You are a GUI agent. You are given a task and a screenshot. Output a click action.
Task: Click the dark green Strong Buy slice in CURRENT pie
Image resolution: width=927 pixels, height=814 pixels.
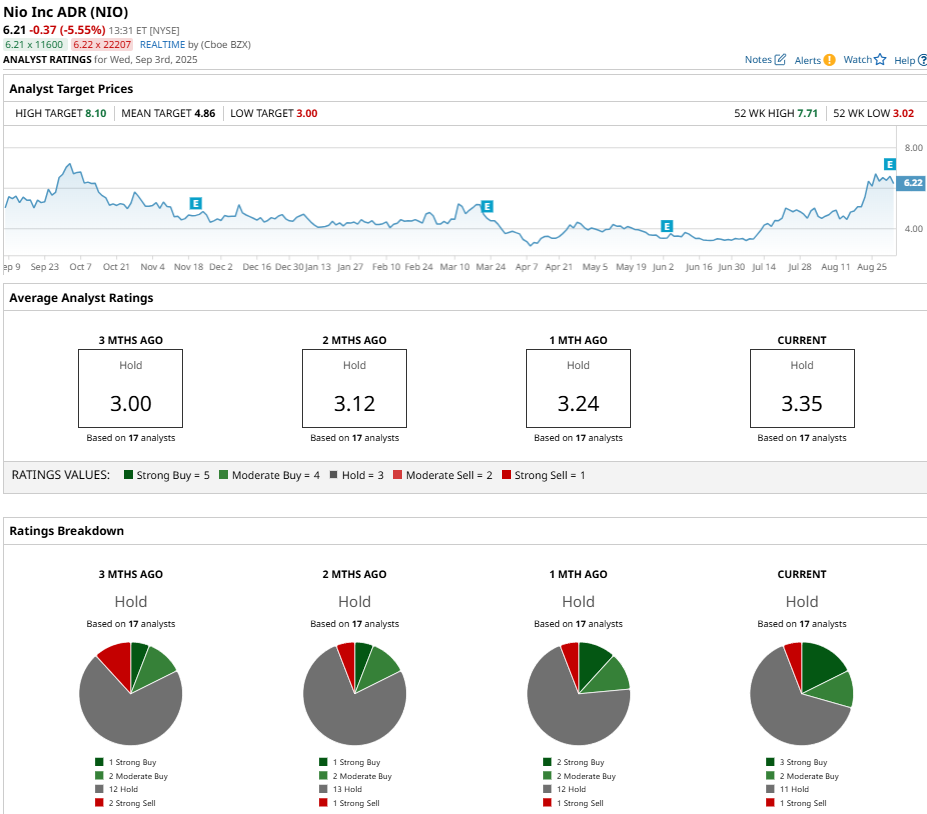click(x=819, y=663)
